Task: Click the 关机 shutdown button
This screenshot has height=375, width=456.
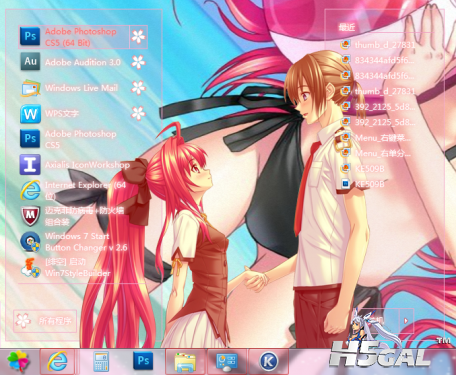Action: pyautogui.click(x=377, y=321)
